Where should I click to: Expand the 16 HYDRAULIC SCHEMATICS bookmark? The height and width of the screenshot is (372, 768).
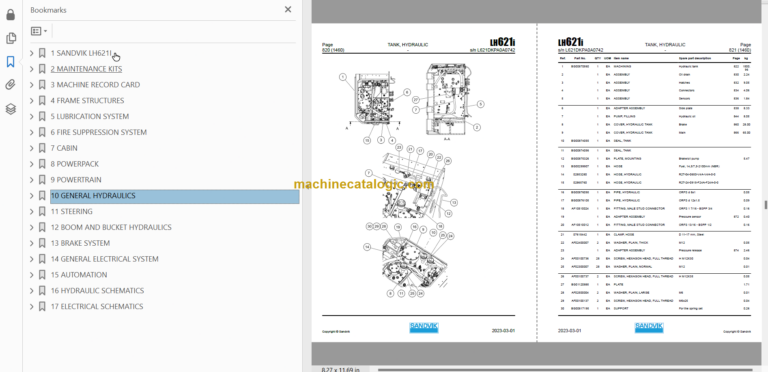point(32,291)
